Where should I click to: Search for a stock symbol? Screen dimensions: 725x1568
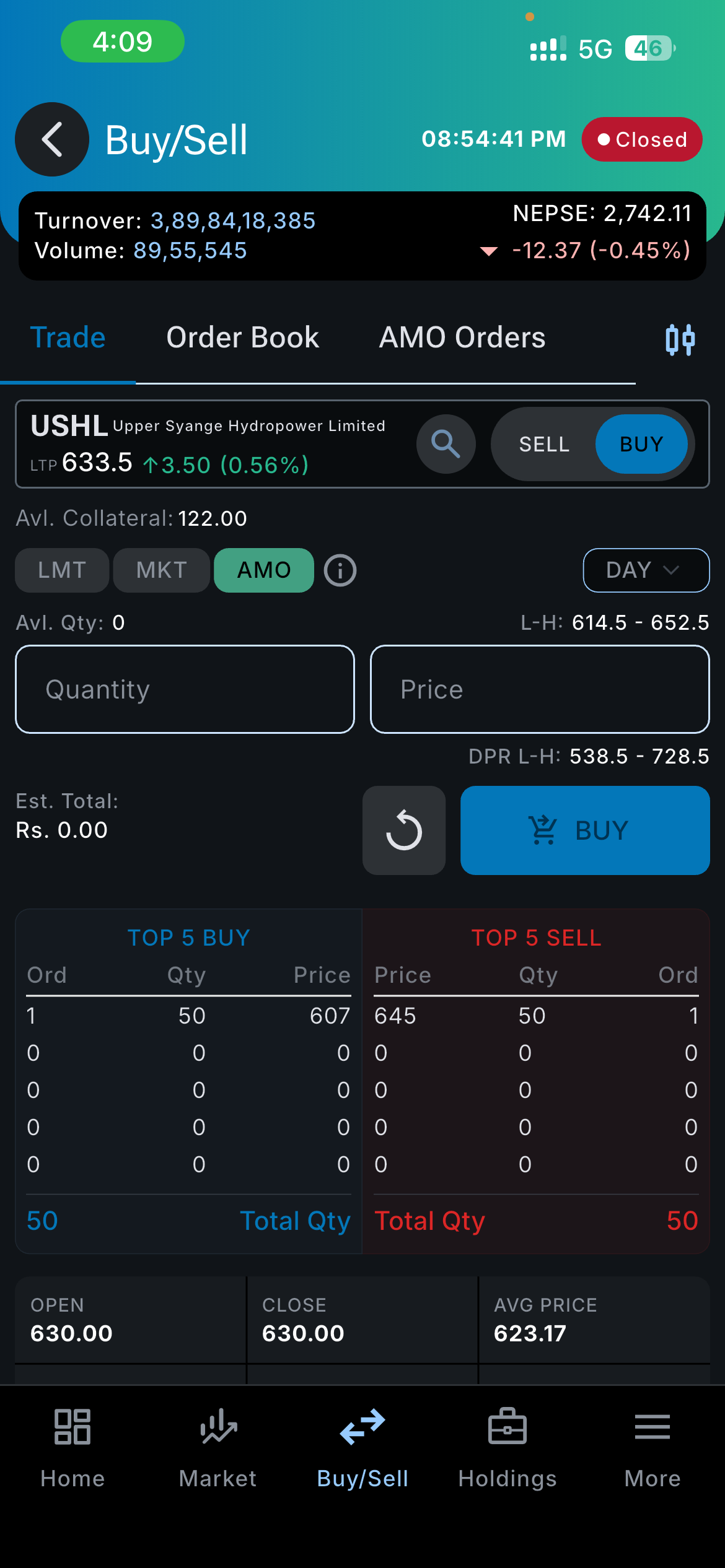point(446,444)
